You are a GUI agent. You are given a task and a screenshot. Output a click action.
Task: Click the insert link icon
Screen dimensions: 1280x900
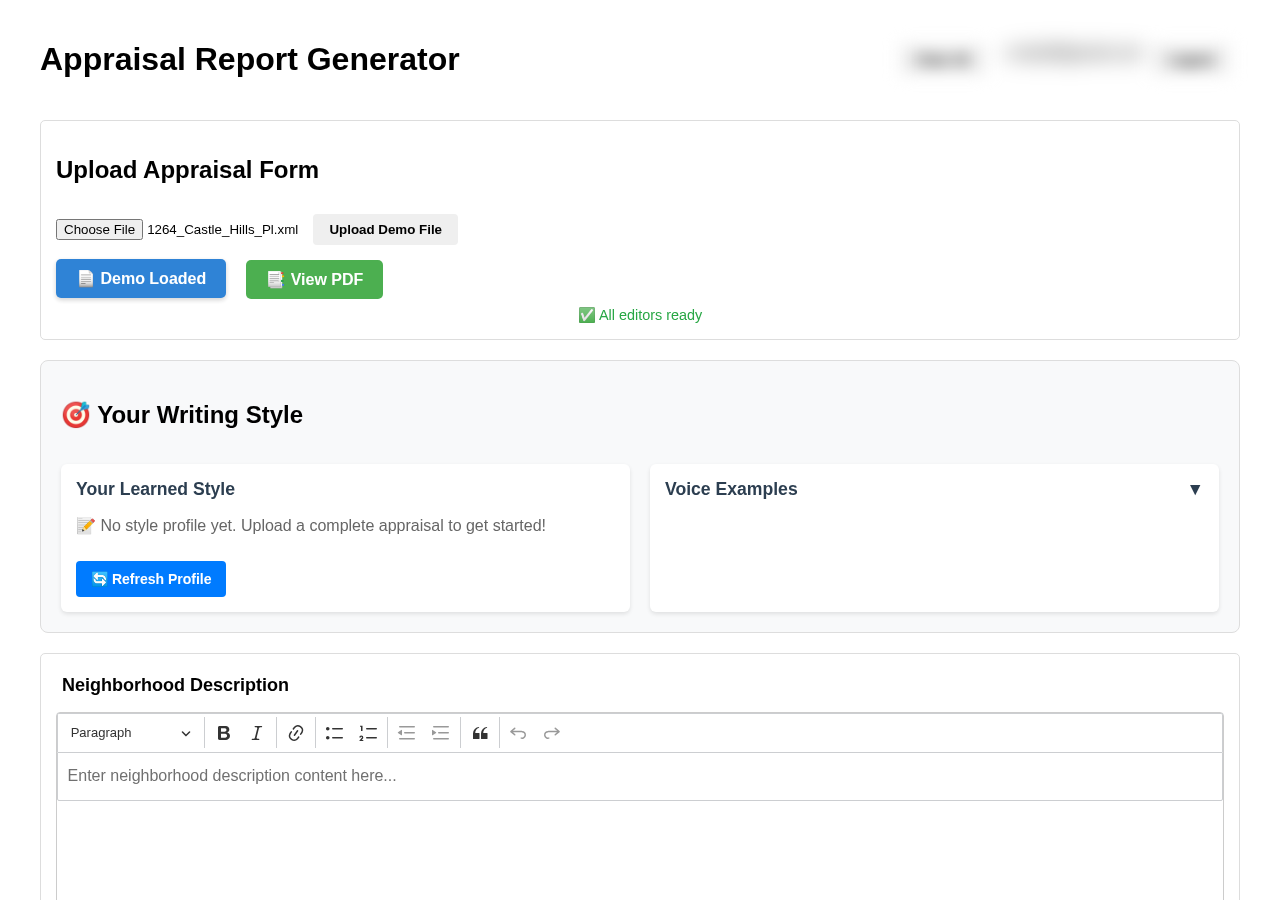[296, 733]
